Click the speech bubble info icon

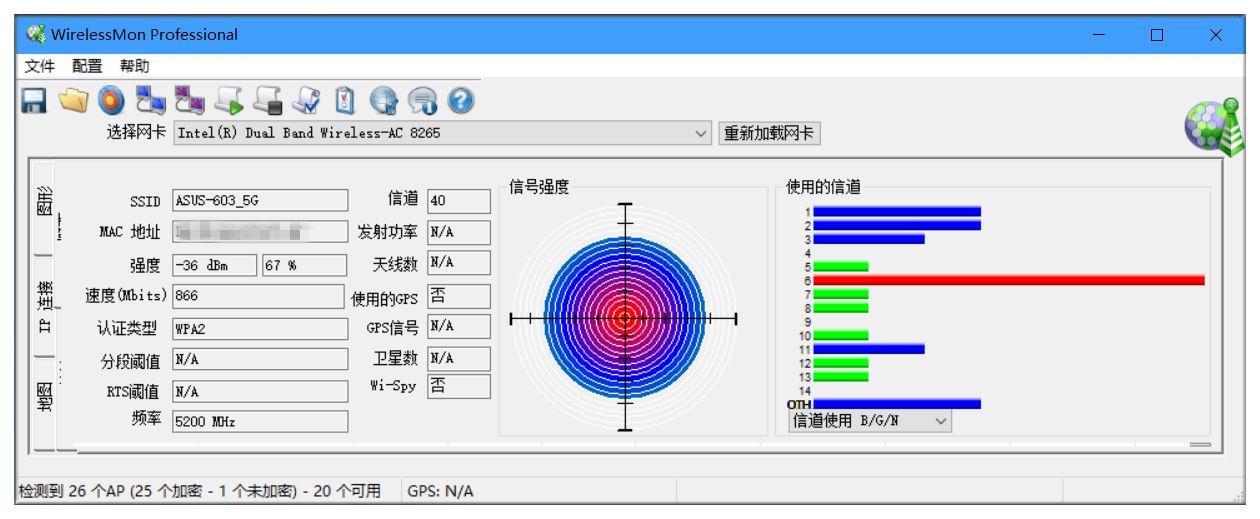421,100
